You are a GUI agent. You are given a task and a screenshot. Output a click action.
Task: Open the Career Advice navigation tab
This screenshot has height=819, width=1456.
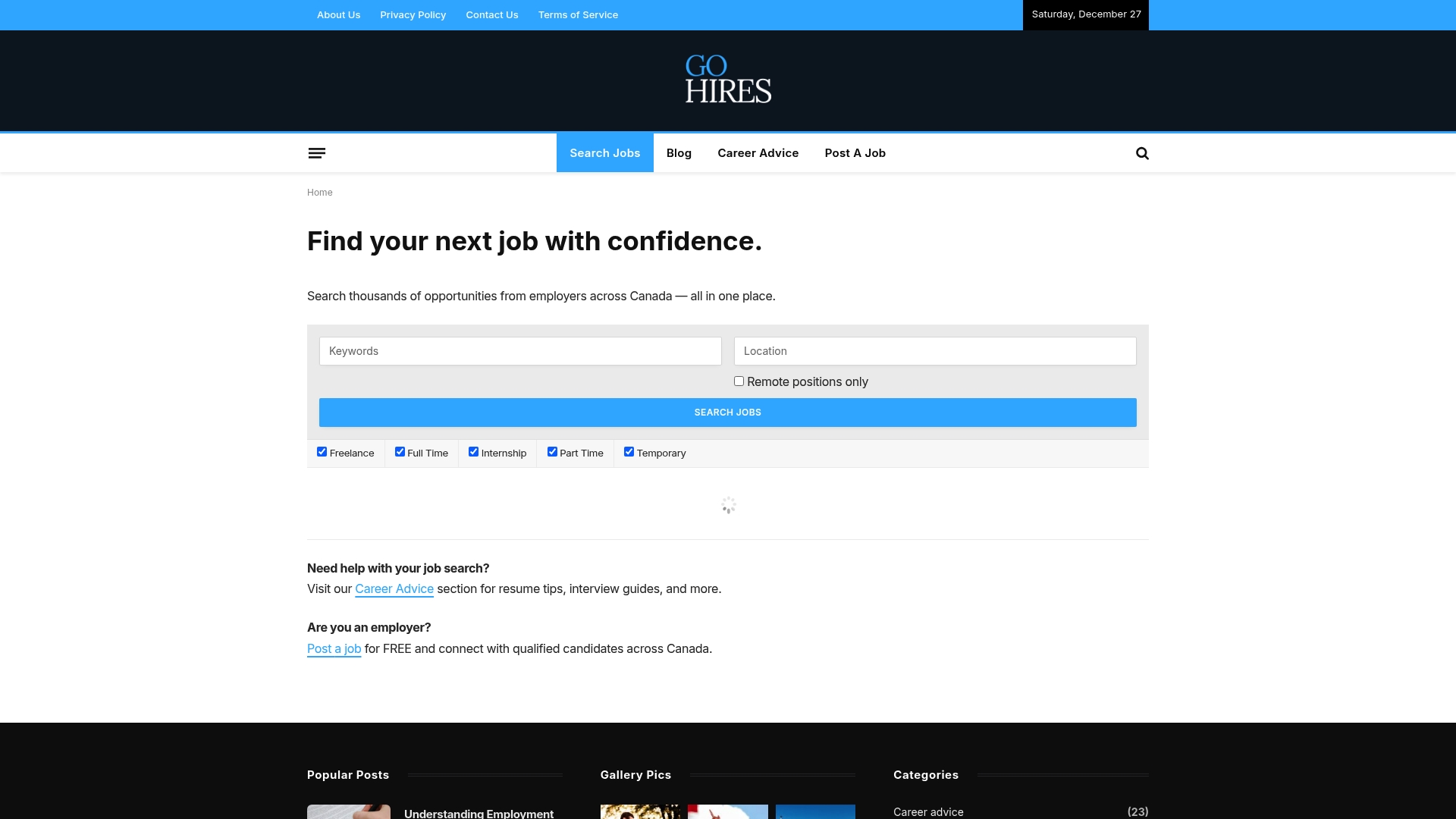pyautogui.click(x=758, y=152)
